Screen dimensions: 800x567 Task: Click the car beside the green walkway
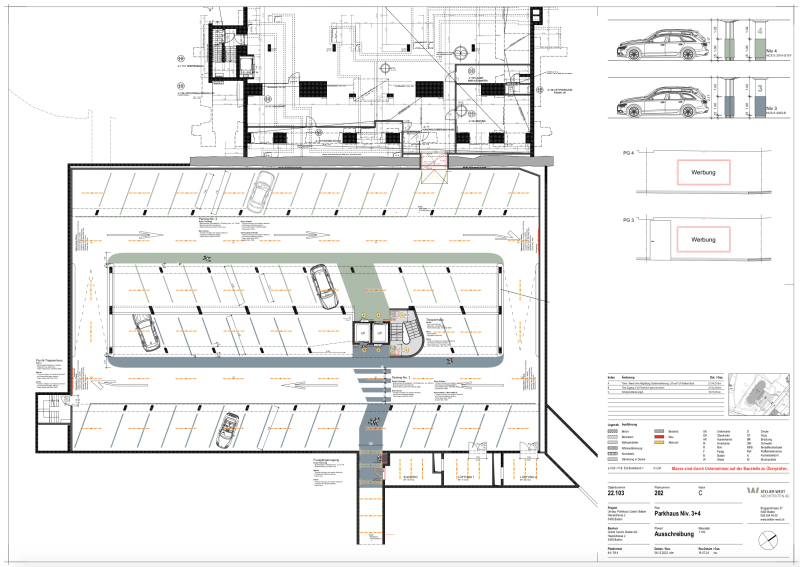pos(324,281)
